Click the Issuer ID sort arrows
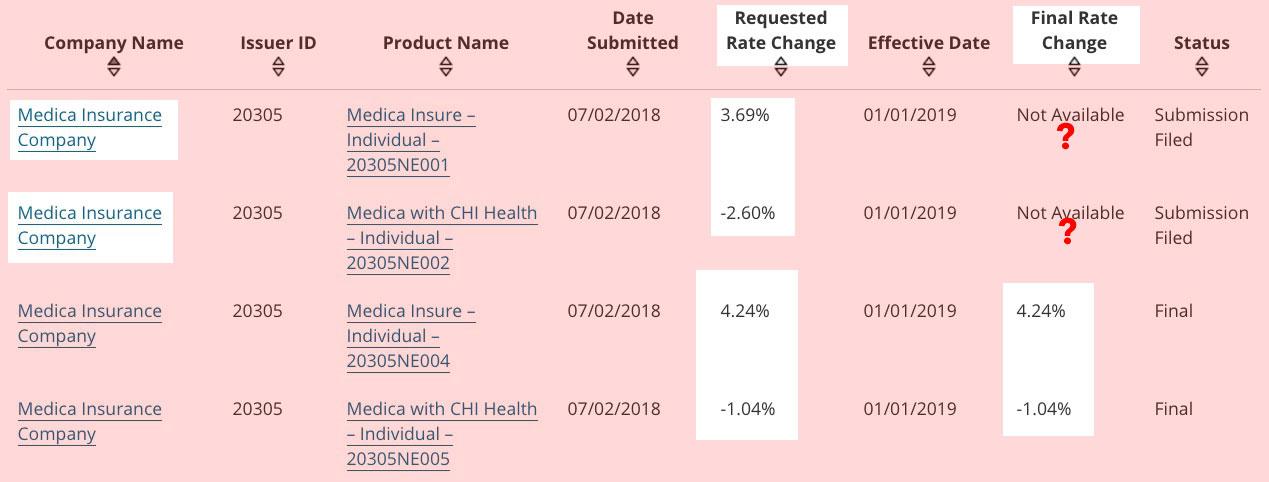The image size is (1269, 482). coord(278,67)
